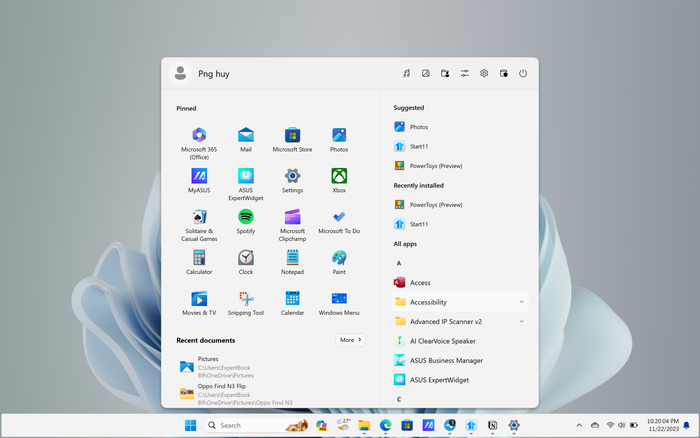Expand the Accessibility folder

pyautogui.click(x=460, y=302)
